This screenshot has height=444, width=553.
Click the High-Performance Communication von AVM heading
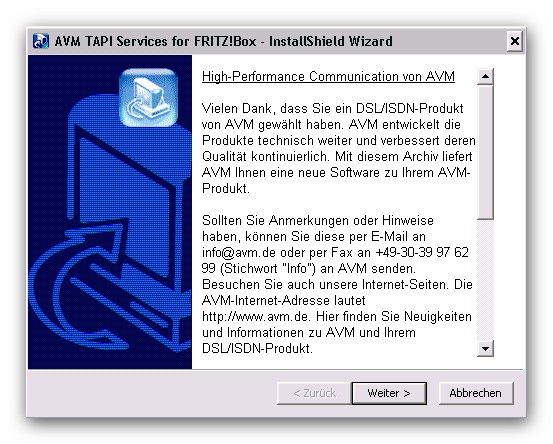click(x=328, y=77)
